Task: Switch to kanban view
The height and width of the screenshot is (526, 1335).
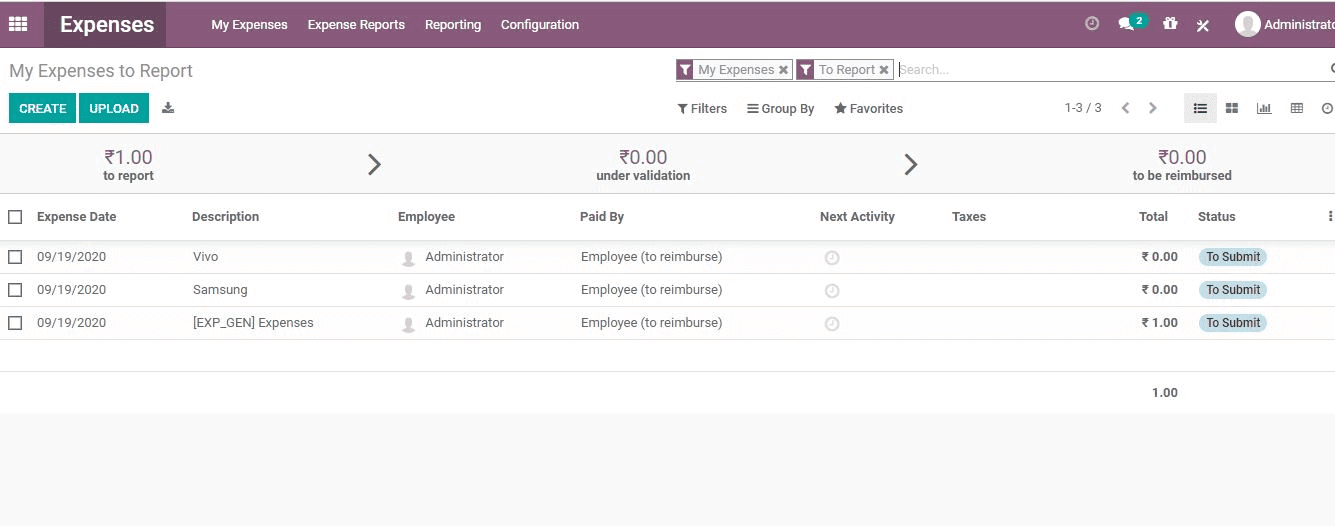Action: (1232, 108)
